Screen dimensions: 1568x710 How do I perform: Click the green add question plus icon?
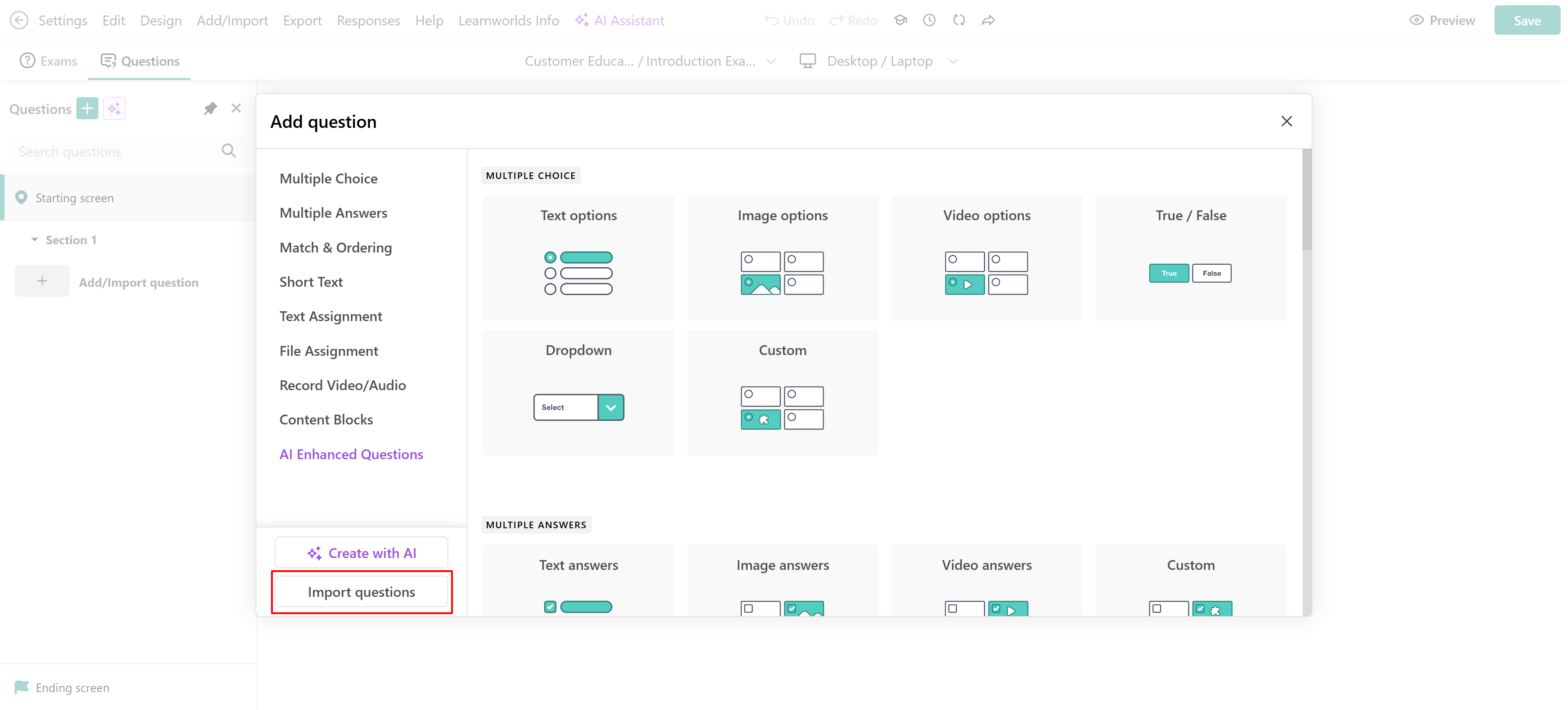coord(87,109)
